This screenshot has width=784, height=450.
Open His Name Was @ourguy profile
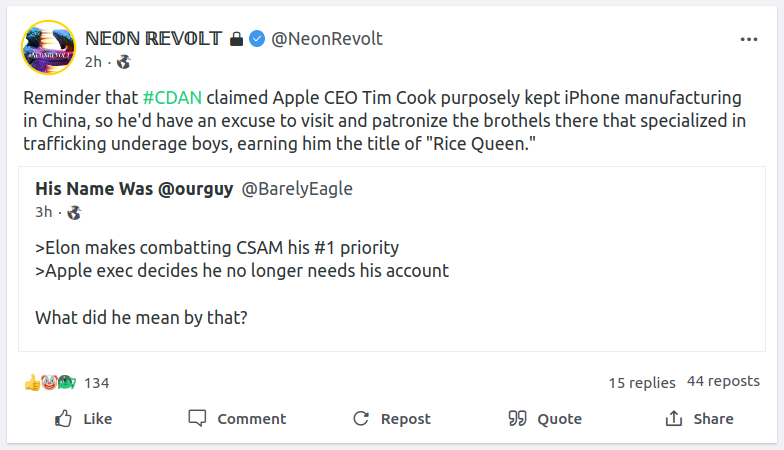click(134, 189)
